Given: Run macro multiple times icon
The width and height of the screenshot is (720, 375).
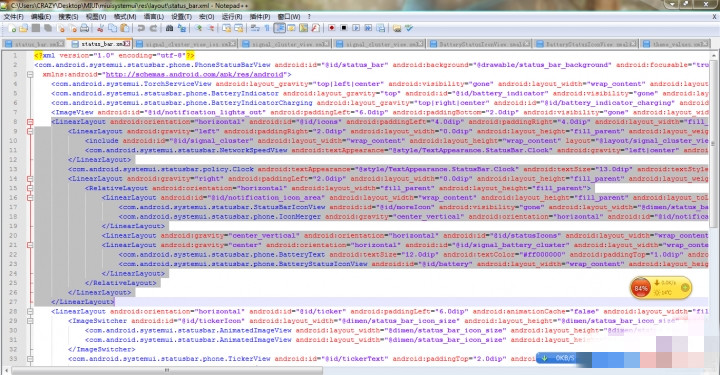Looking at the screenshot, I should 368,28.
